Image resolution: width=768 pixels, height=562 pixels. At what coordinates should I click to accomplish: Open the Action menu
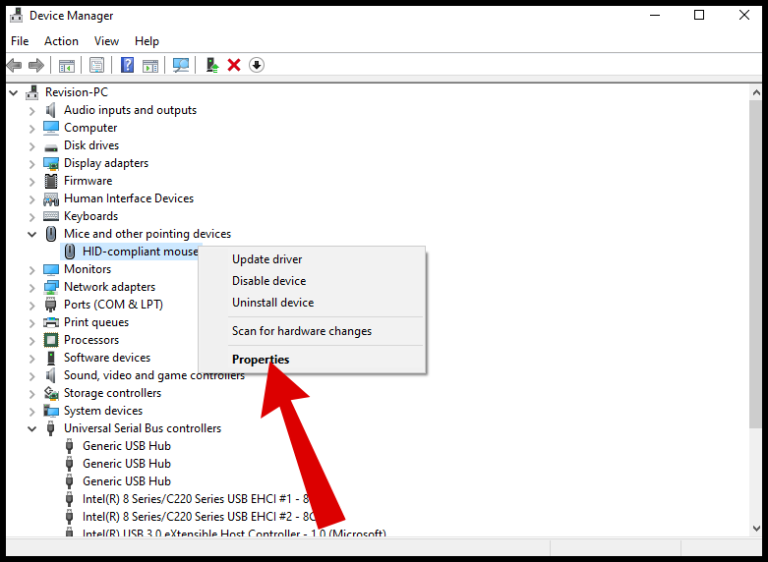pyautogui.click(x=61, y=41)
